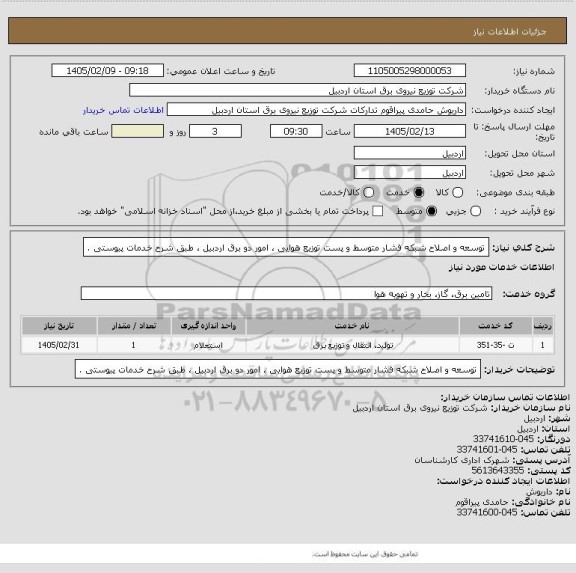Click the deadline time field 09:30

click(x=296, y=131)
